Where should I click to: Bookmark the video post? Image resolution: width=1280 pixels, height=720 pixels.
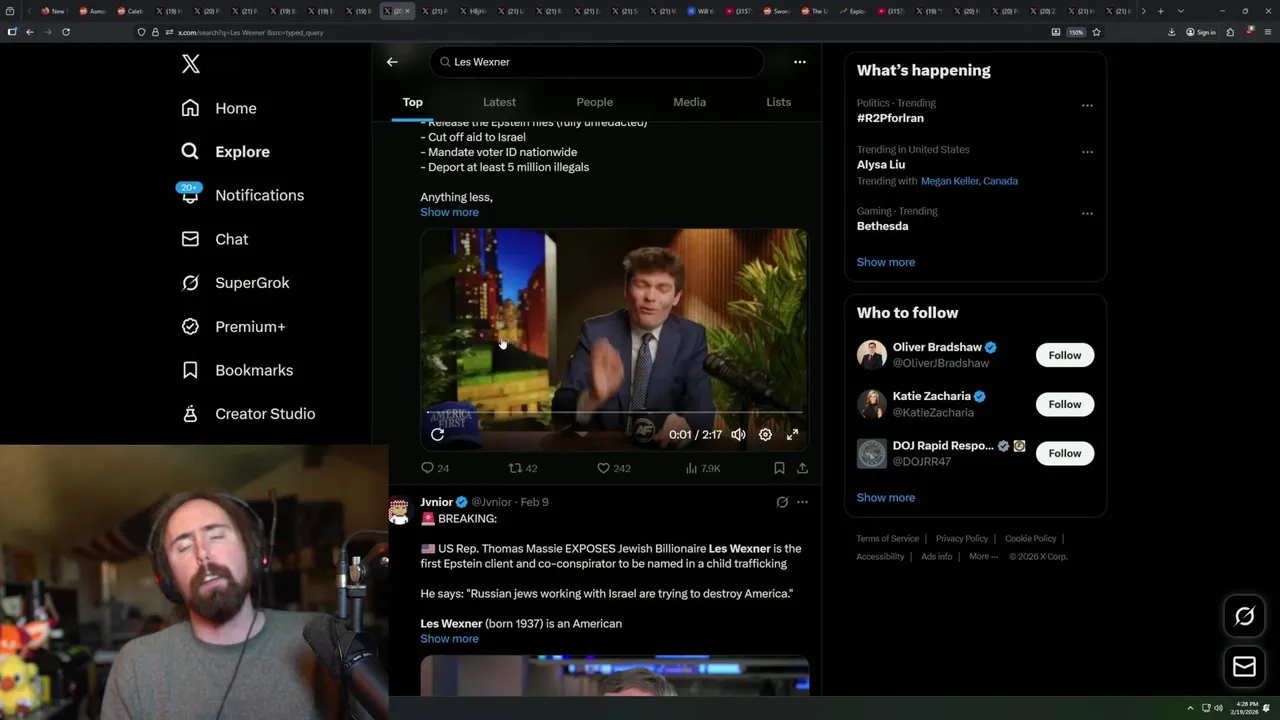click(779, 468)
